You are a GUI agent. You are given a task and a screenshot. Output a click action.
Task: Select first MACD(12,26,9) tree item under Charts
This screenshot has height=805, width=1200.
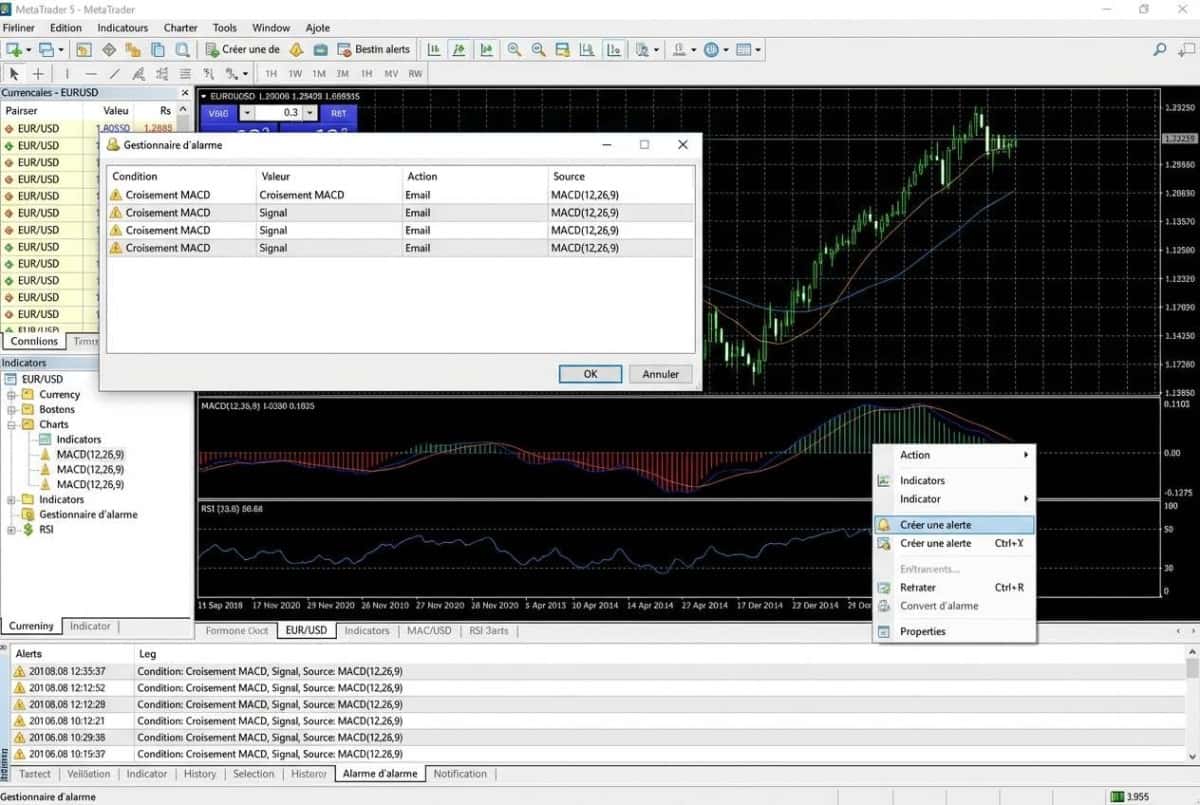click(90, 455)
